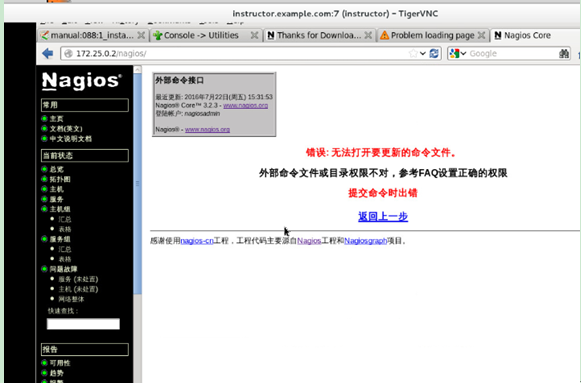Viewport: 581px width, 383px height.
Task: Click the 外部命令接口 heading in info box
Action: (179, 80)
